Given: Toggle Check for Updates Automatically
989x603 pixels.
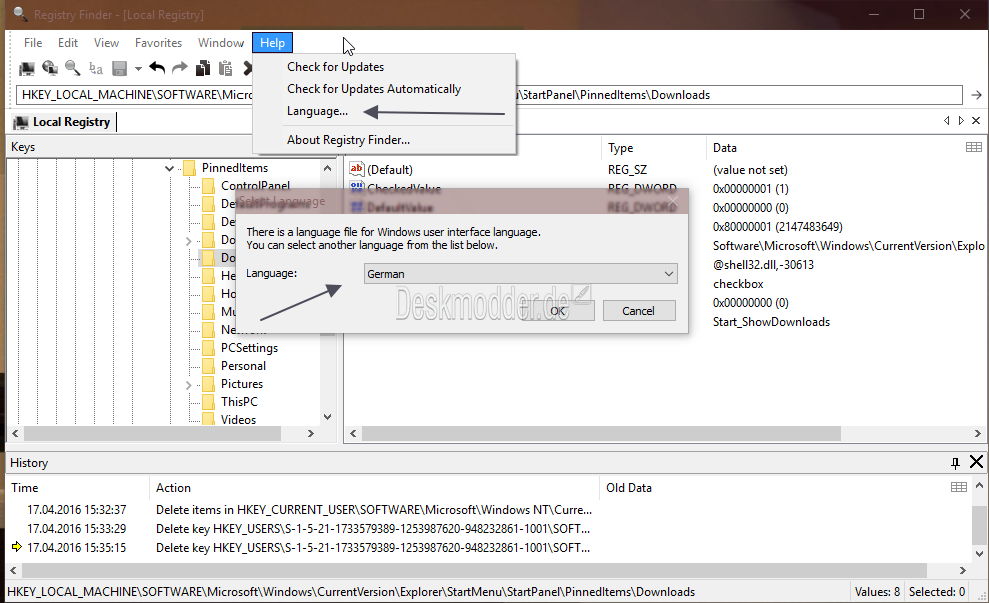Looking at the screenshot, I should tap(374, 89).
